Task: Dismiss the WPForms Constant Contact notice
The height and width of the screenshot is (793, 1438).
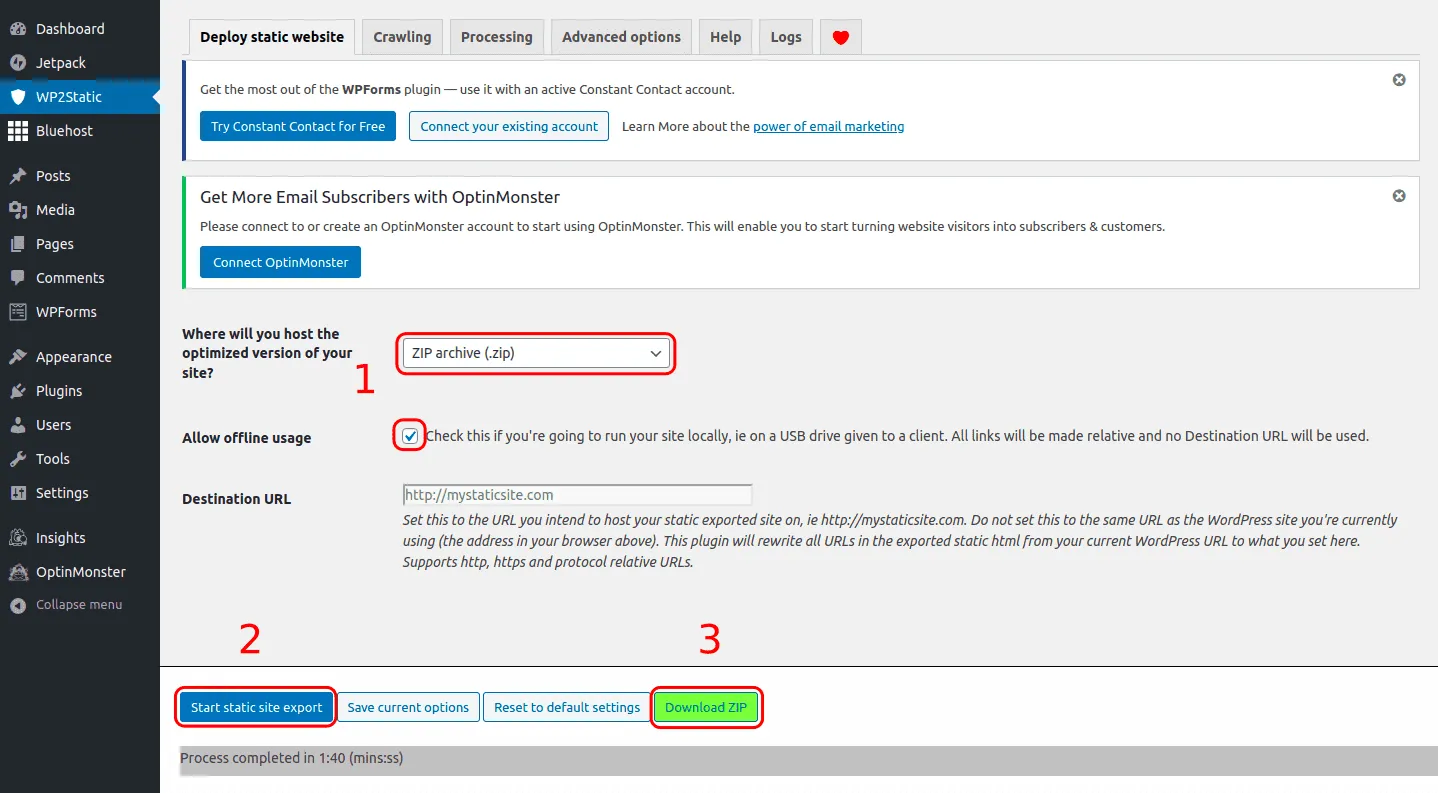Action: tap(1399, 80)
